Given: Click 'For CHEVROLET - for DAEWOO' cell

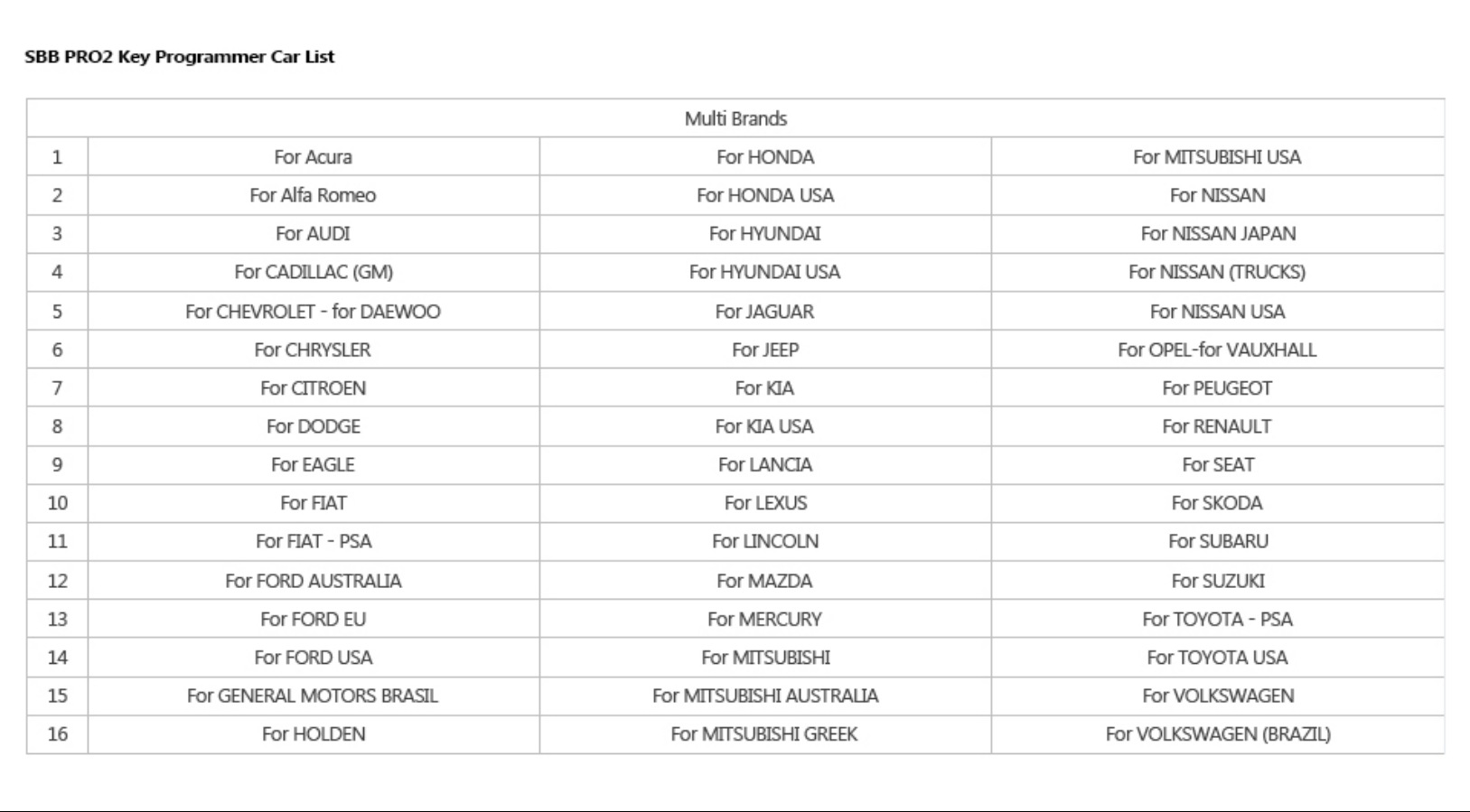Looking at the screenshot, I should [x=313, y=312].
